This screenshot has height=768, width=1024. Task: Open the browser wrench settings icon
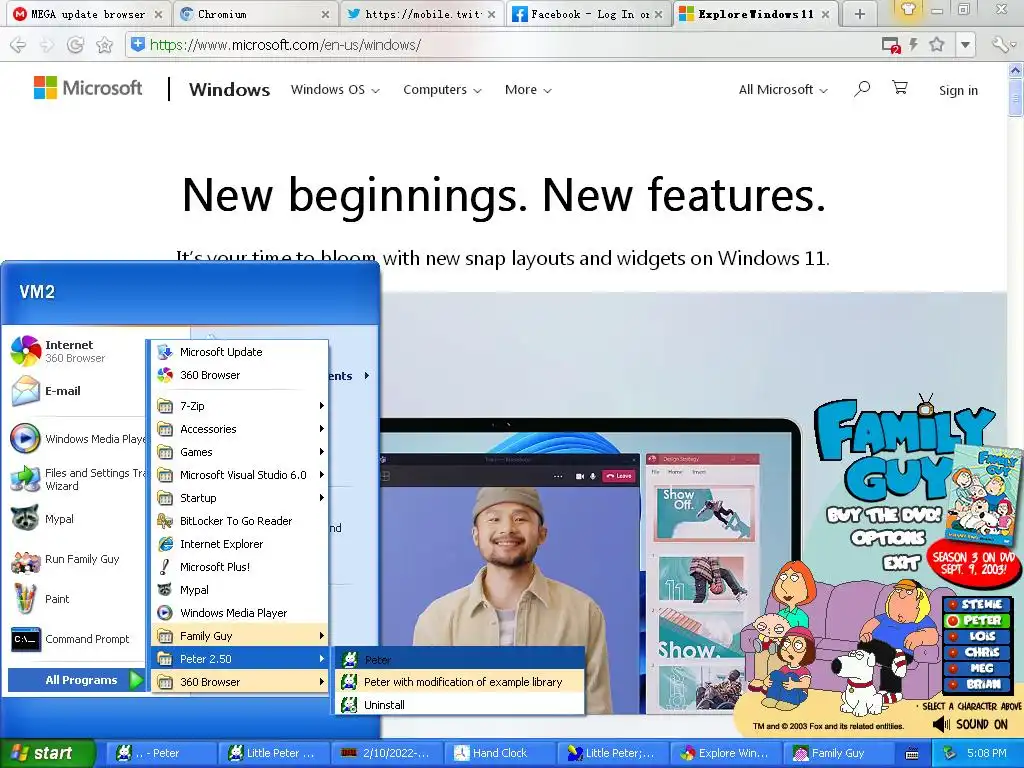pos(1002,44)
